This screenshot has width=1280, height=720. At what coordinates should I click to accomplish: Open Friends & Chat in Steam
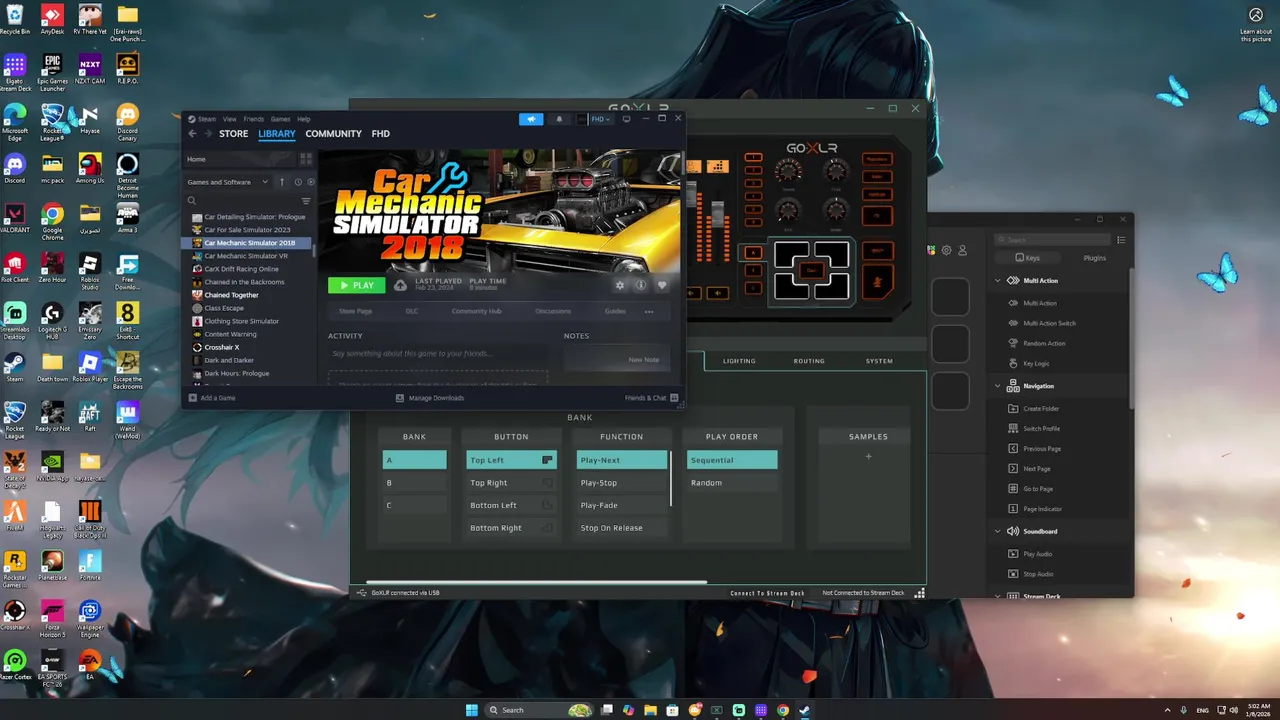(x=651, y=398)
